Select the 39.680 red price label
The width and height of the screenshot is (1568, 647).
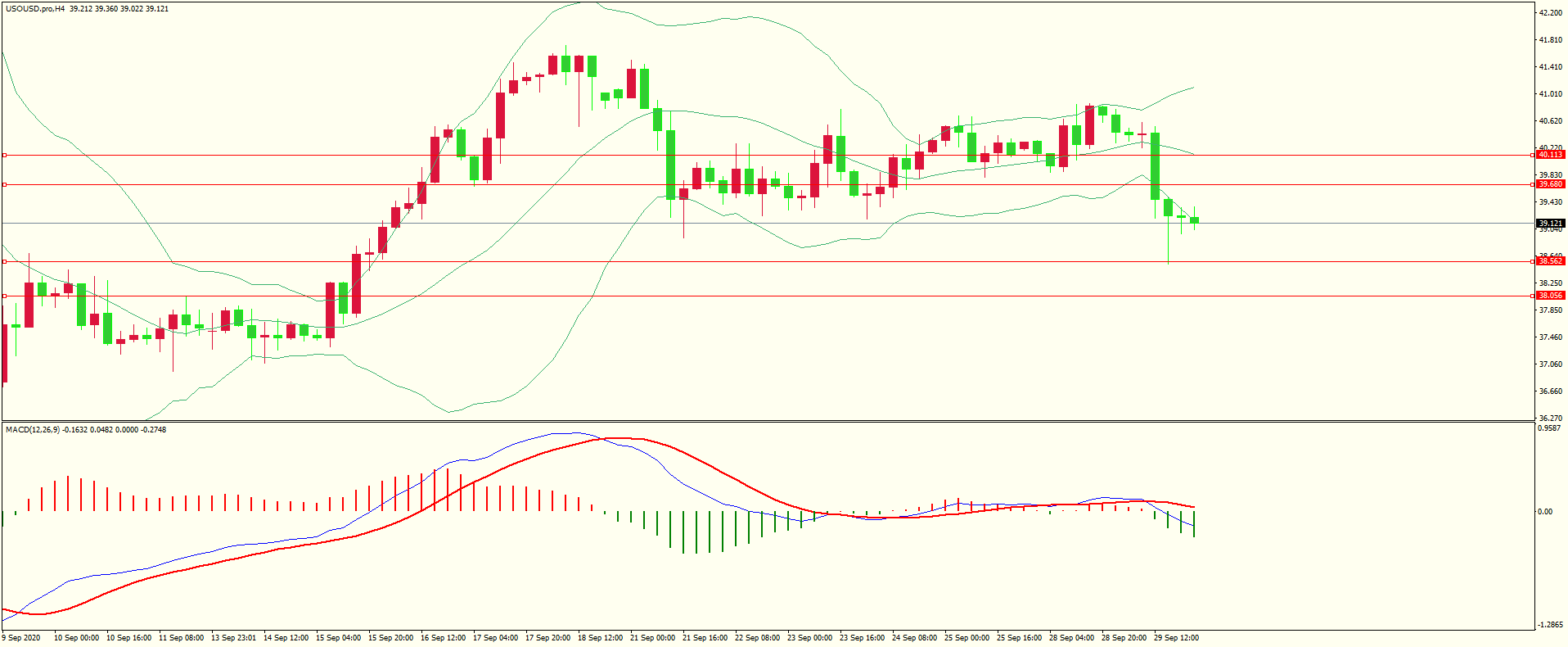1550,184
